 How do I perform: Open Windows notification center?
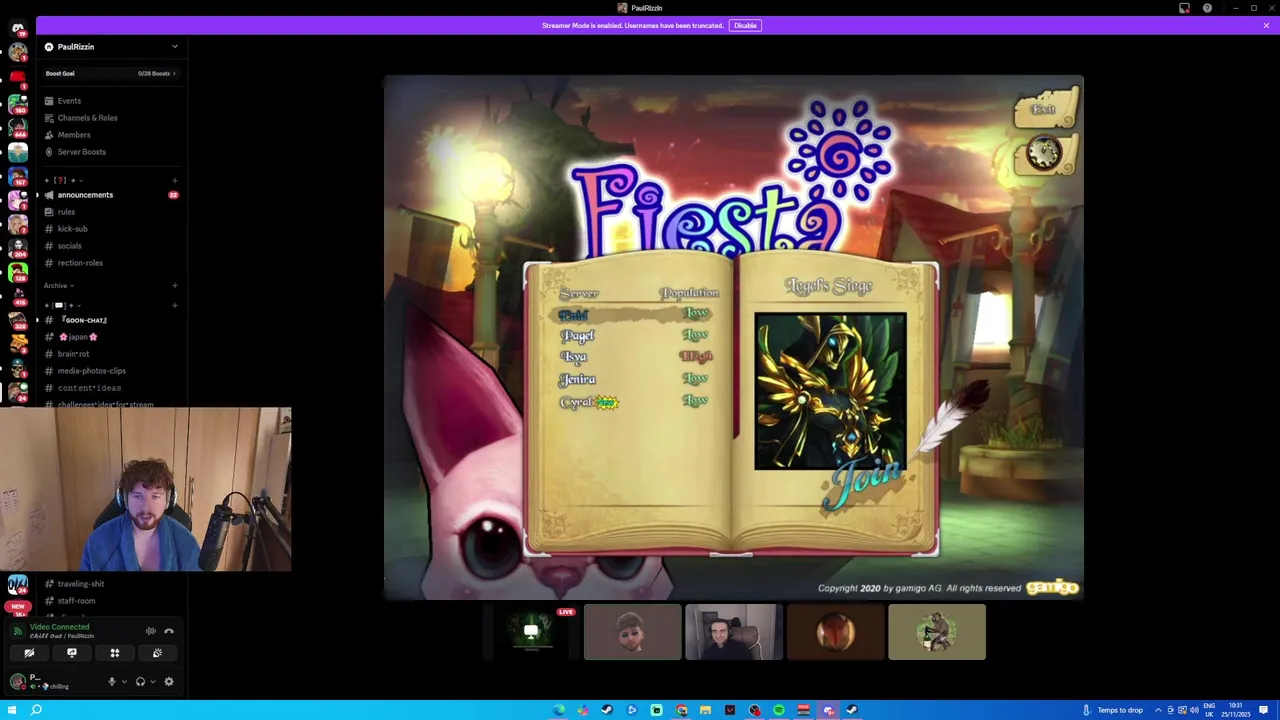[1264, 710]
